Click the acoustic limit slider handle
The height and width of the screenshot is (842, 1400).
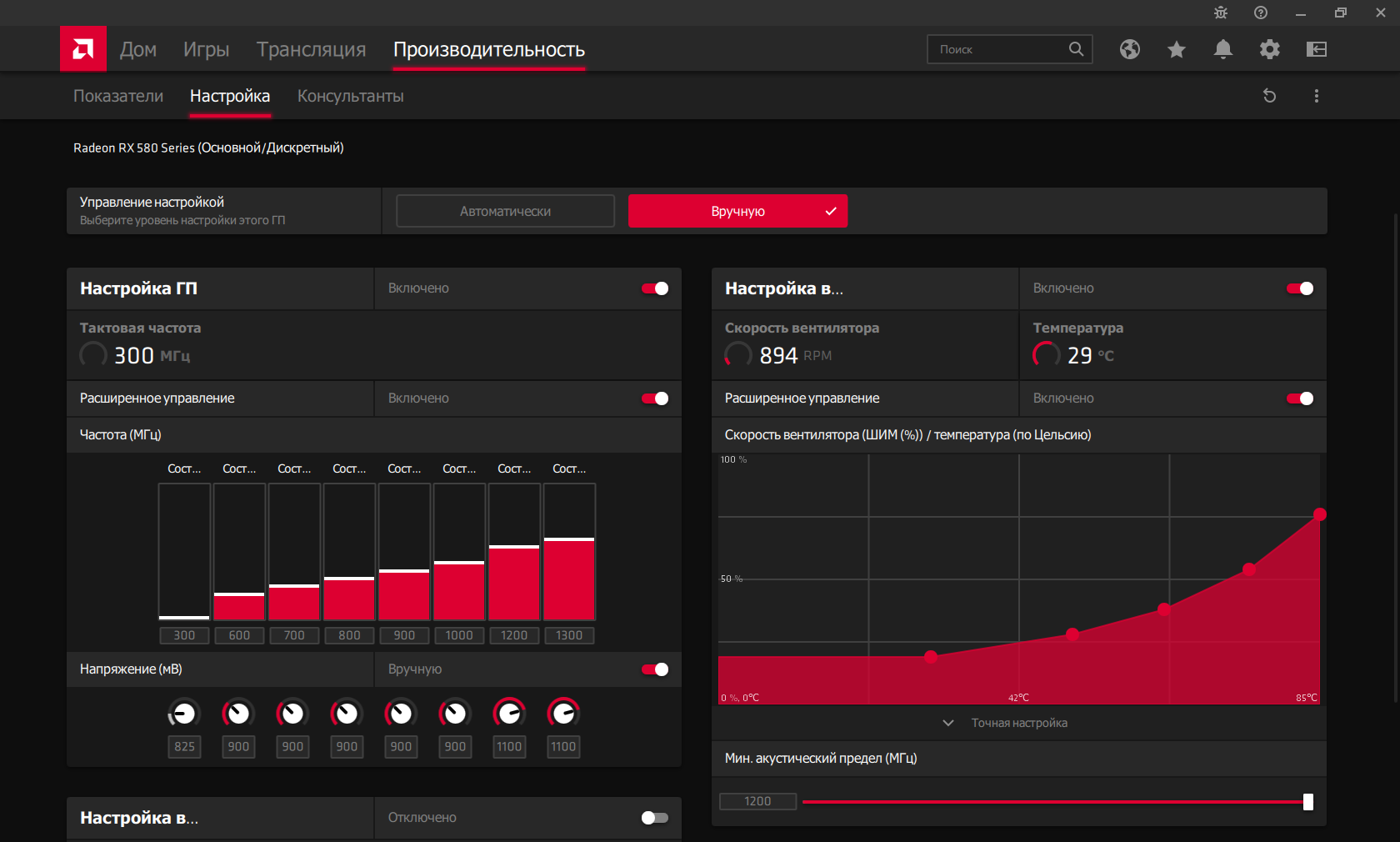coord(1307,802)
